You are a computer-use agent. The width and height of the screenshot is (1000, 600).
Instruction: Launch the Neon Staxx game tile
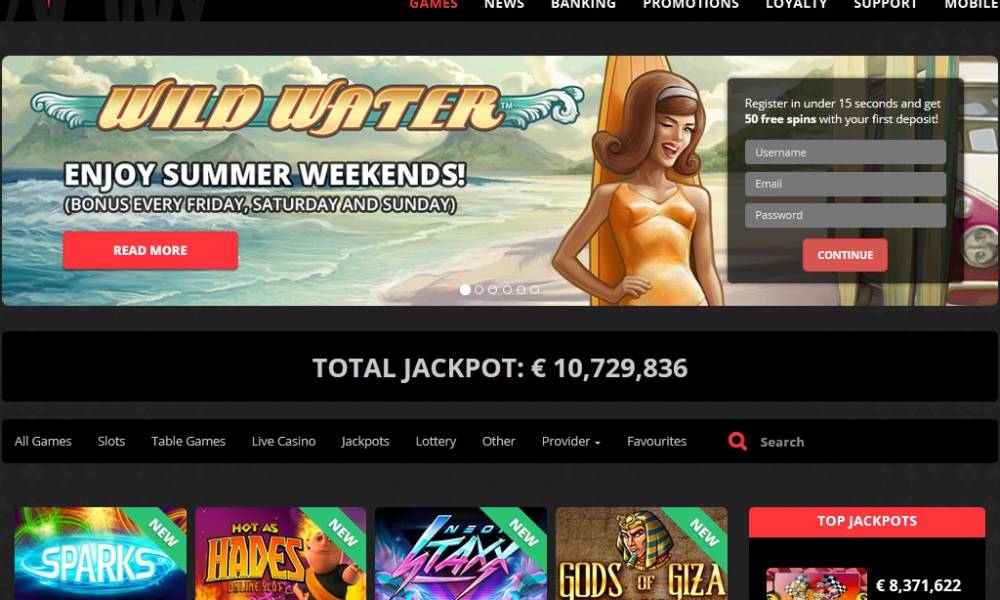(461, 553)
